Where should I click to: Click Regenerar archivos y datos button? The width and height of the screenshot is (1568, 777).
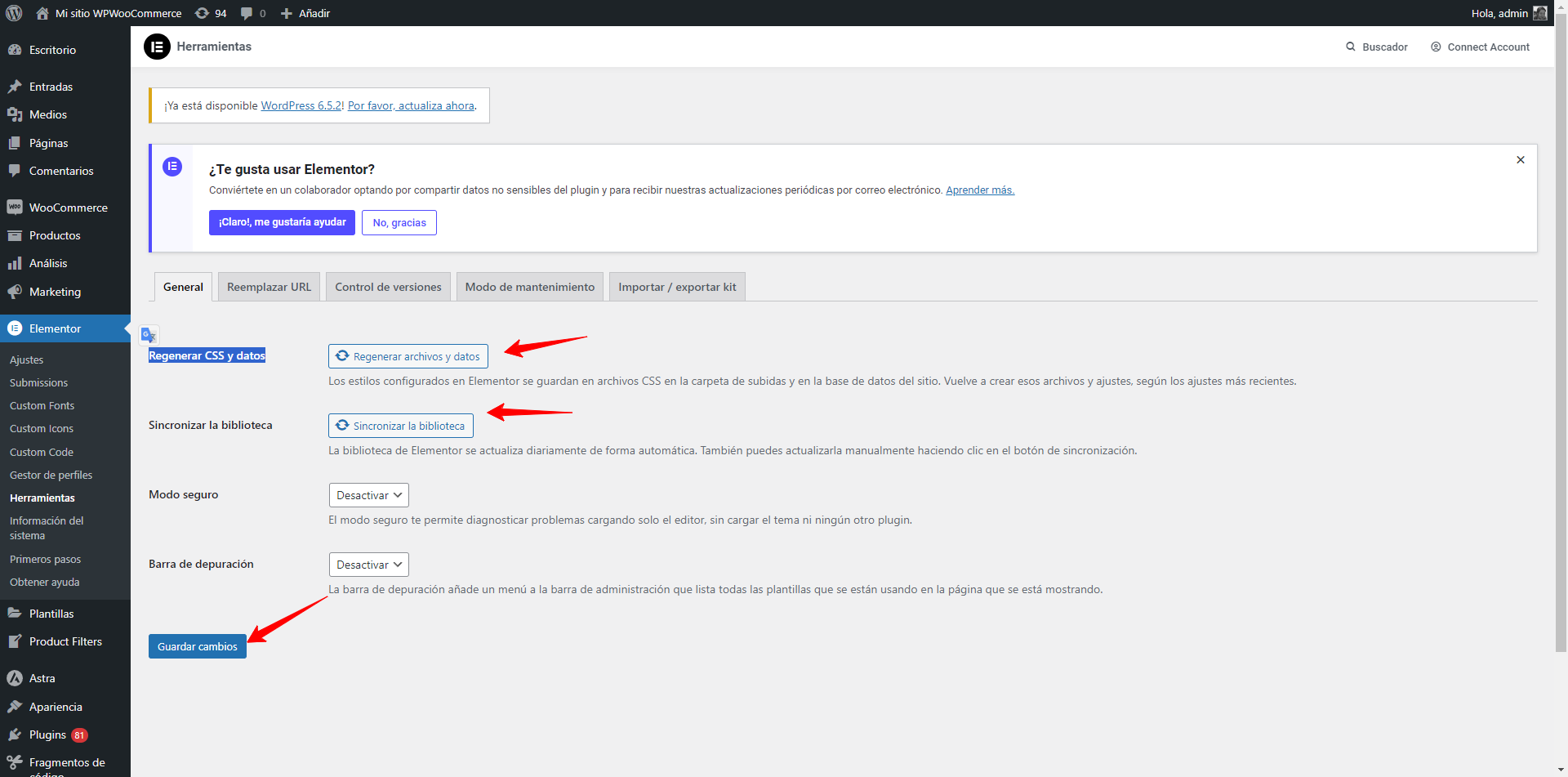pyautogui.click(x=408, y=356)
